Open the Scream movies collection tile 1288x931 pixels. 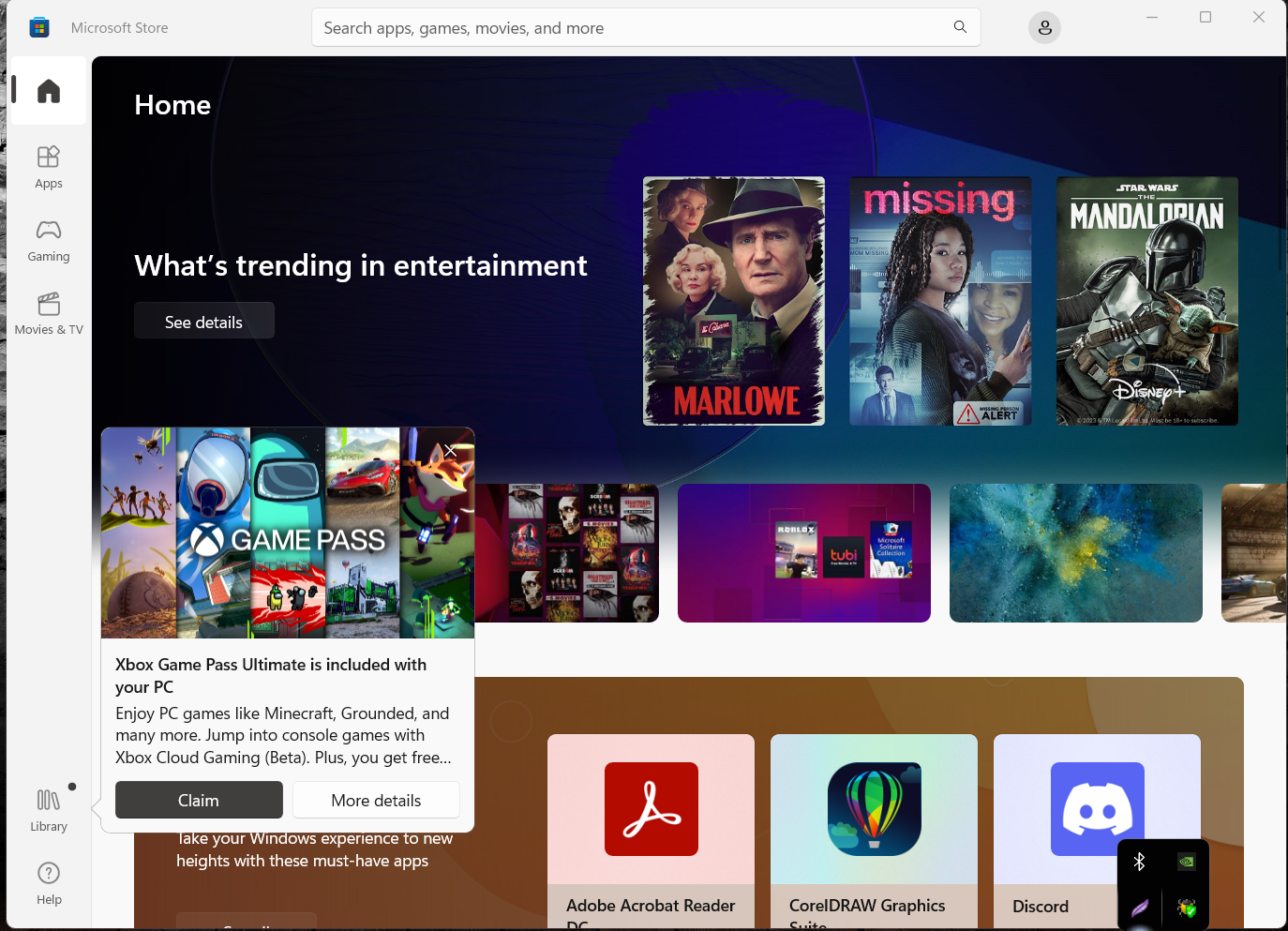point(567,553)
